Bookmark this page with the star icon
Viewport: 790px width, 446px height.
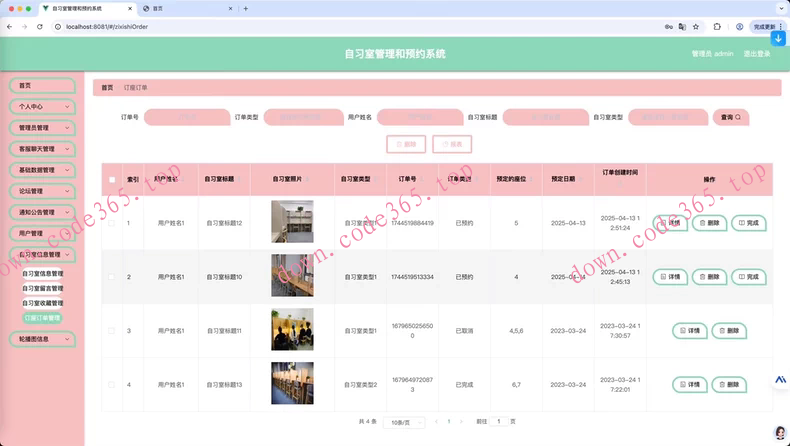696,27
